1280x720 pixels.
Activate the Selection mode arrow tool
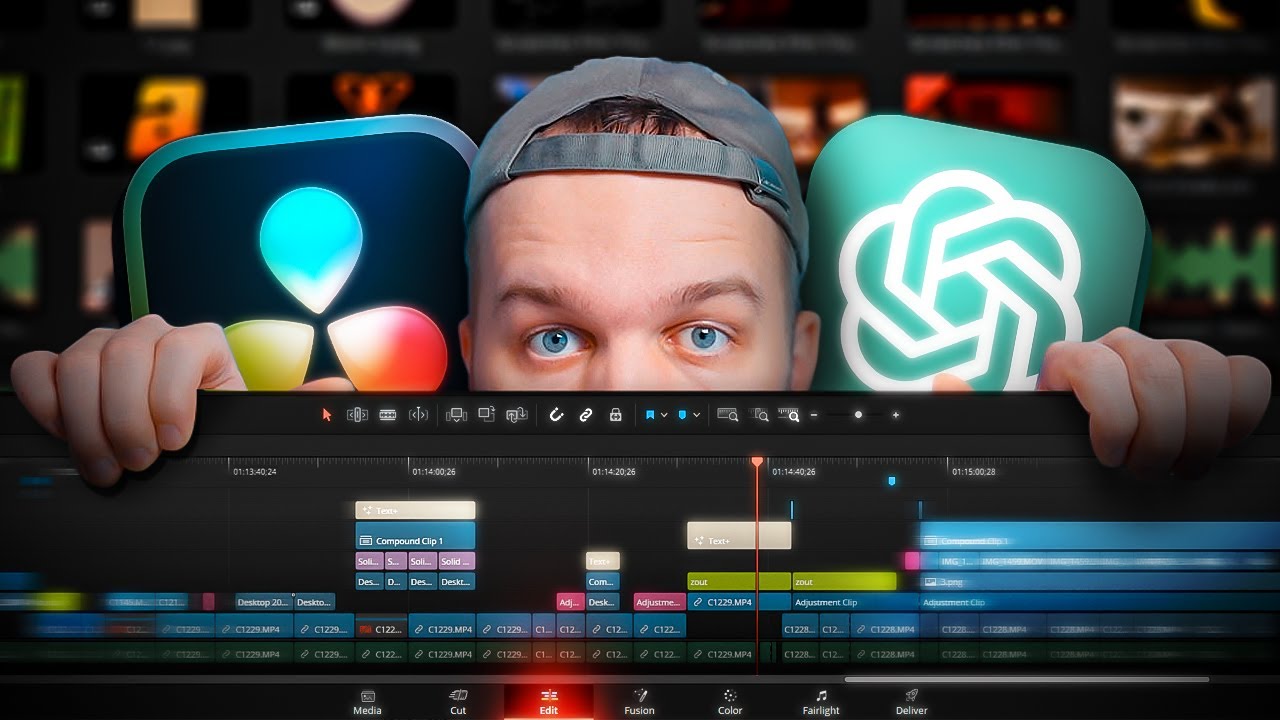tap(326, 415)
